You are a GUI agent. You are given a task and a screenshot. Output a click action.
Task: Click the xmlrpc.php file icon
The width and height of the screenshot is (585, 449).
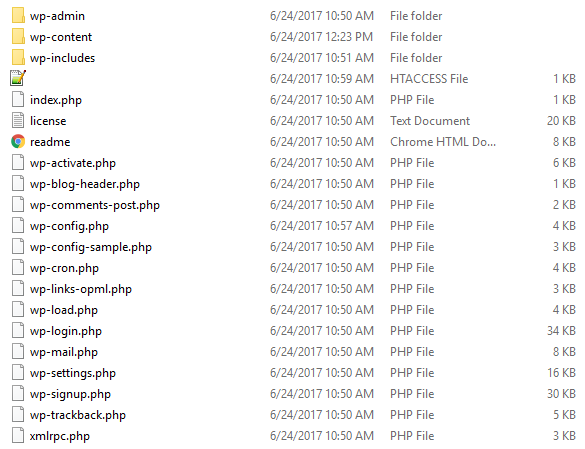(x=18, y=436)
